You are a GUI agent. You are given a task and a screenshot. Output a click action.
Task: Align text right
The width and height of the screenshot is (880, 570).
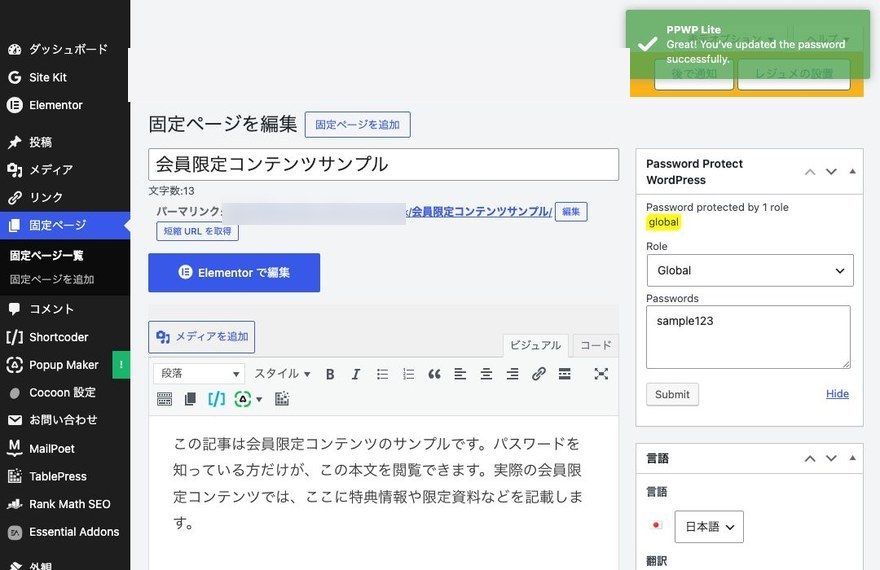coord(512,374)
